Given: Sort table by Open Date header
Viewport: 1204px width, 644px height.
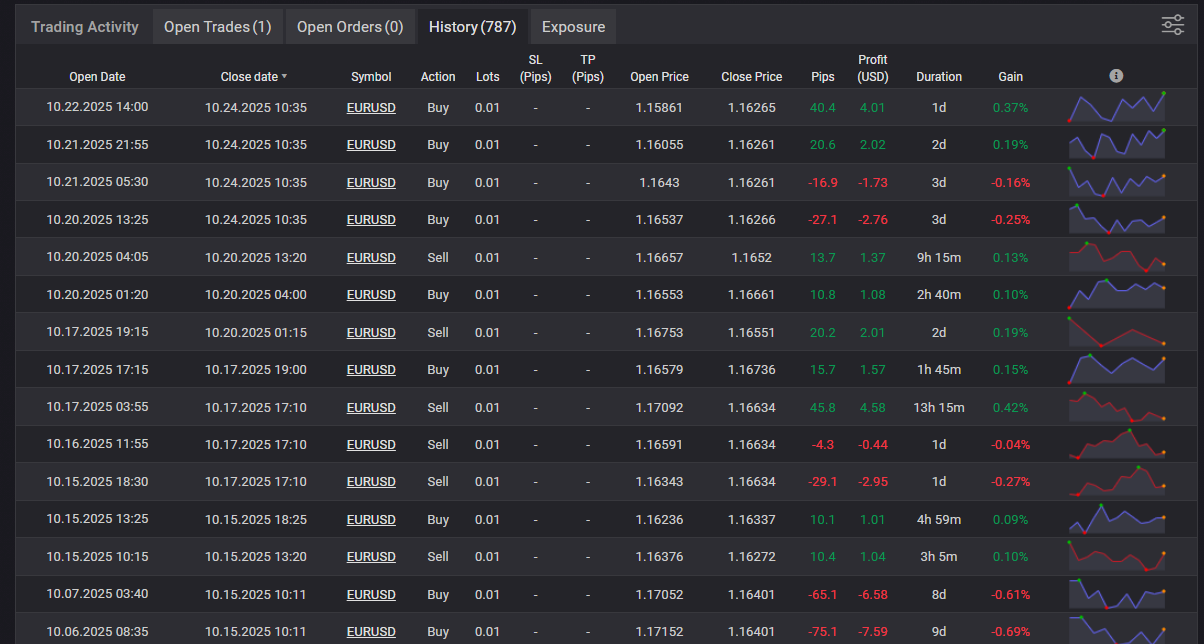Looking at the screenshot, I should [97, 77].
